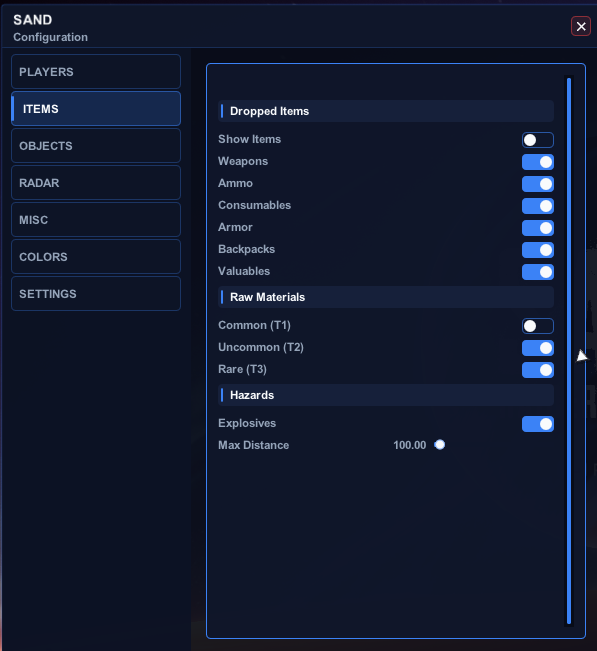The width and height of the screenshot is (597, 651).
Task: Turn off the Valuables toggle
Action: click(x=538, y=272)
